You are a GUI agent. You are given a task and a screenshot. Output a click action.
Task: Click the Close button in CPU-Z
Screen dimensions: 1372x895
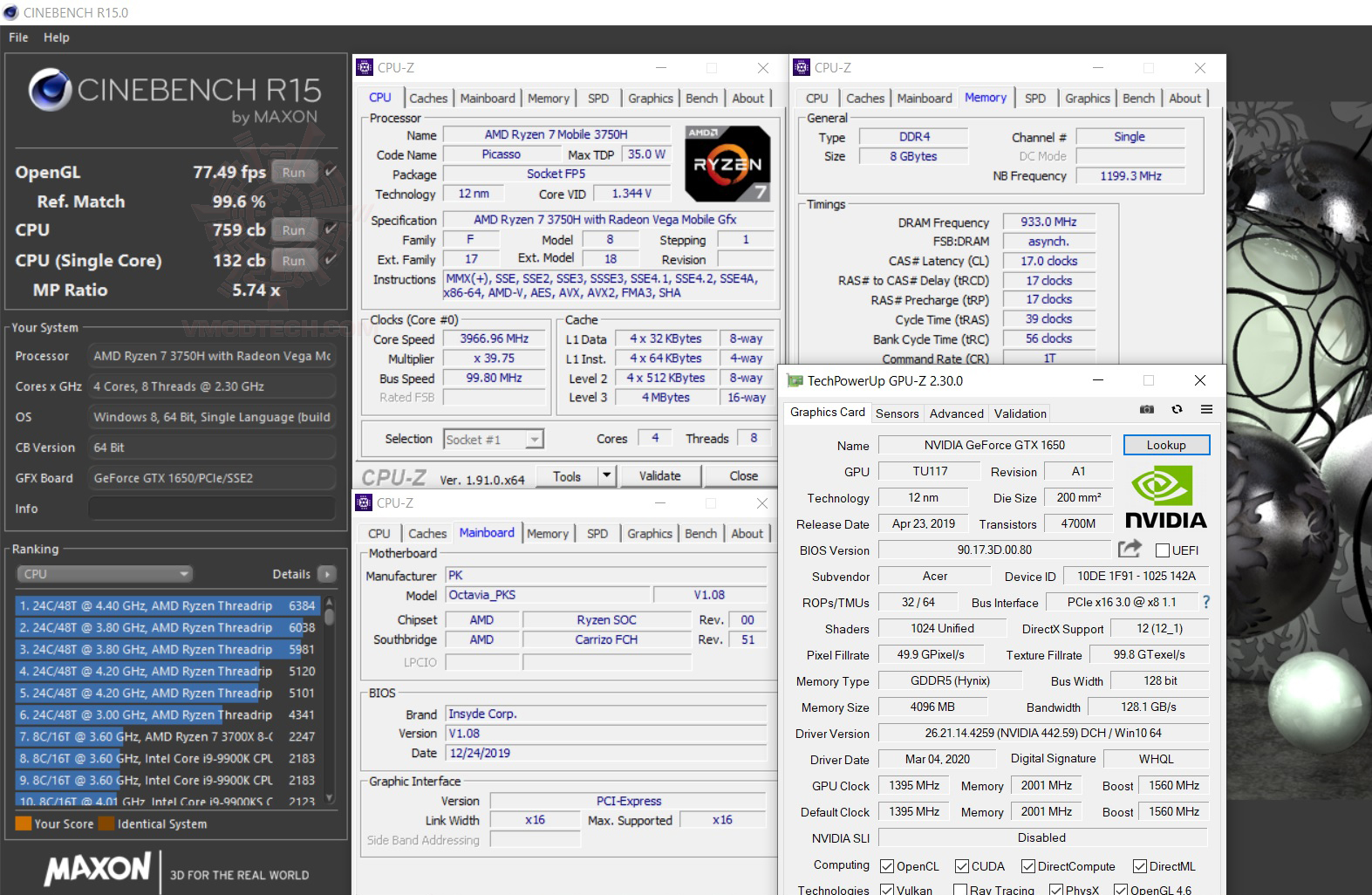(743, 475)
